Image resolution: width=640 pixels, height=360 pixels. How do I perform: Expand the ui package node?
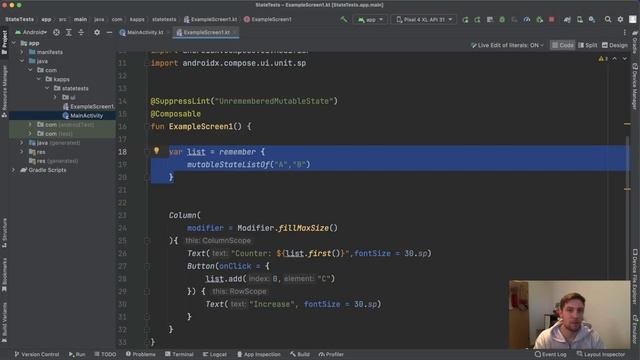tap(55, 97)
